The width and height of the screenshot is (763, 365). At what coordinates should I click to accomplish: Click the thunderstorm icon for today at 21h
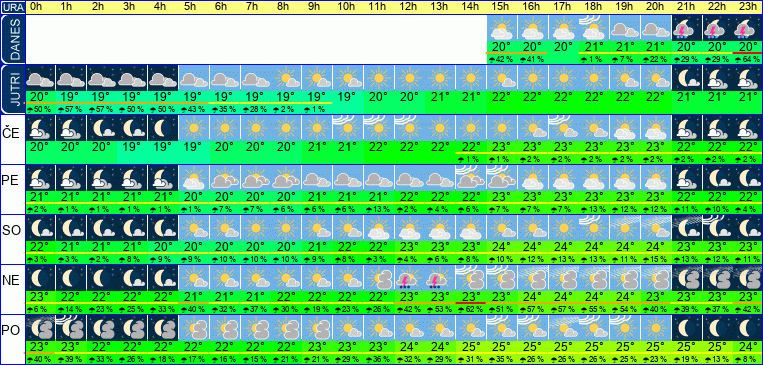(x=687, y=28)
